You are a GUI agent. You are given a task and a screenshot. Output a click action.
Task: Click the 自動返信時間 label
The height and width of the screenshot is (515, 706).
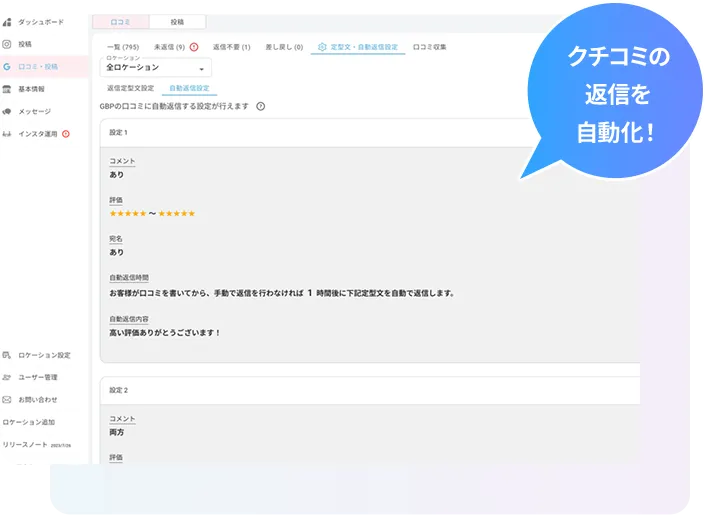(129, 278)
